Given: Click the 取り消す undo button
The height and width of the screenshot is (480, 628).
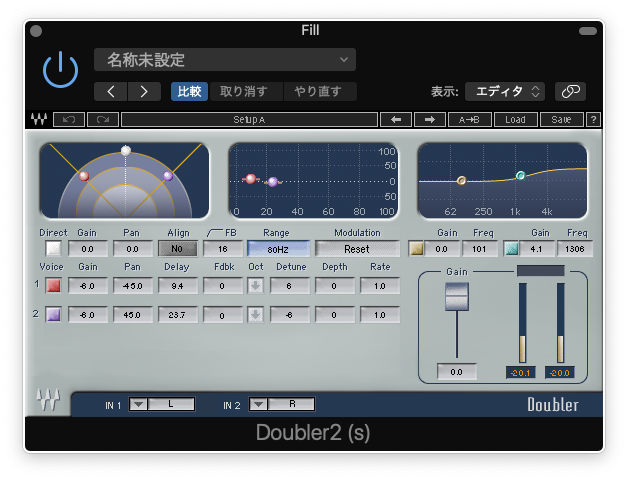Looking at the screenshot, I should [x=246, y=92].
